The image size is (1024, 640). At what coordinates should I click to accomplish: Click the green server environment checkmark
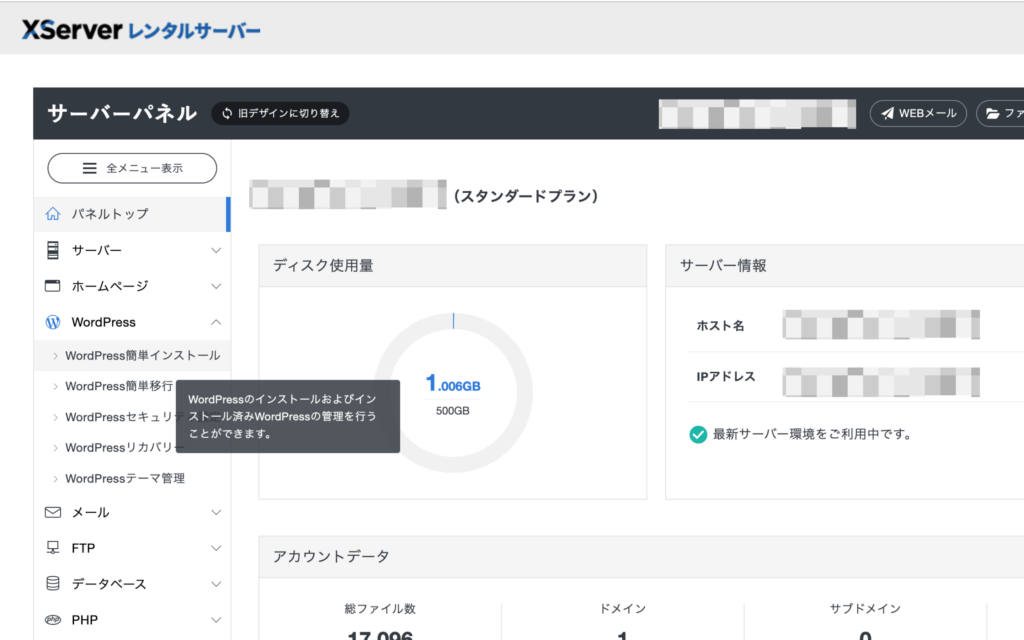pyautogui.click(x=698, y=434)
